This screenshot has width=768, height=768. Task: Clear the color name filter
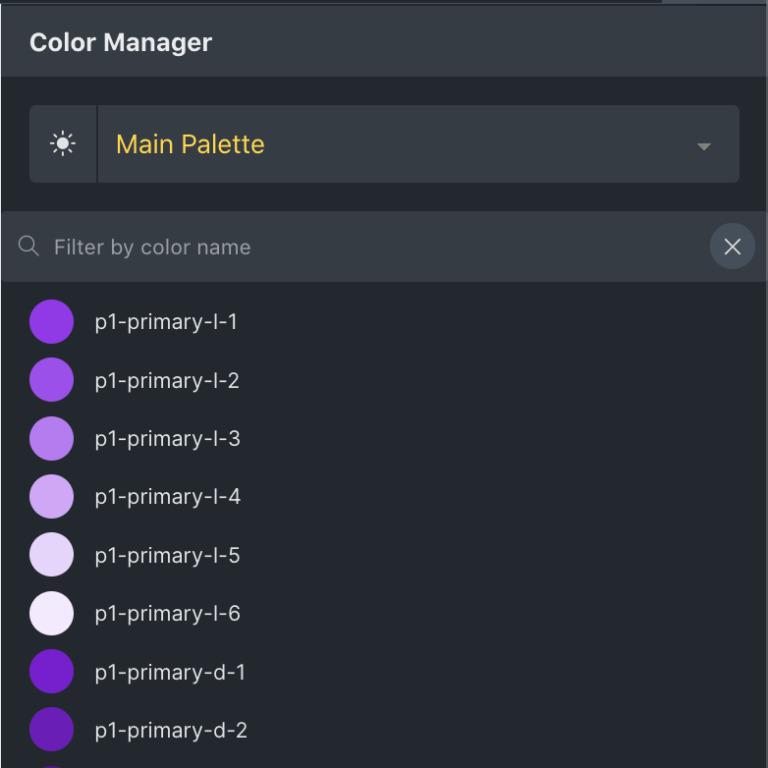[x=732, y=246]
